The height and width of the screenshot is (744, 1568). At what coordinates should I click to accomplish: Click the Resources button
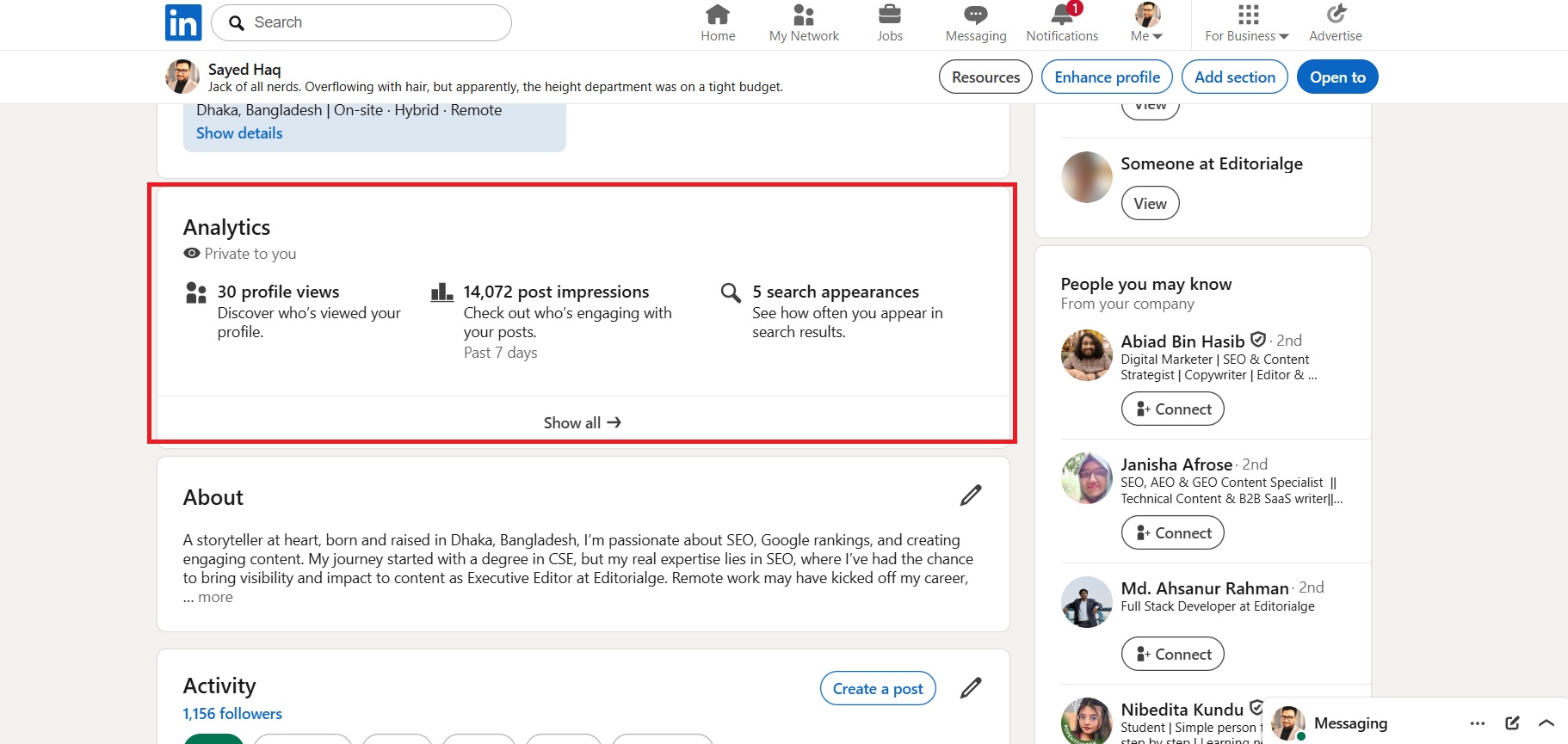[x=985, y=77]
